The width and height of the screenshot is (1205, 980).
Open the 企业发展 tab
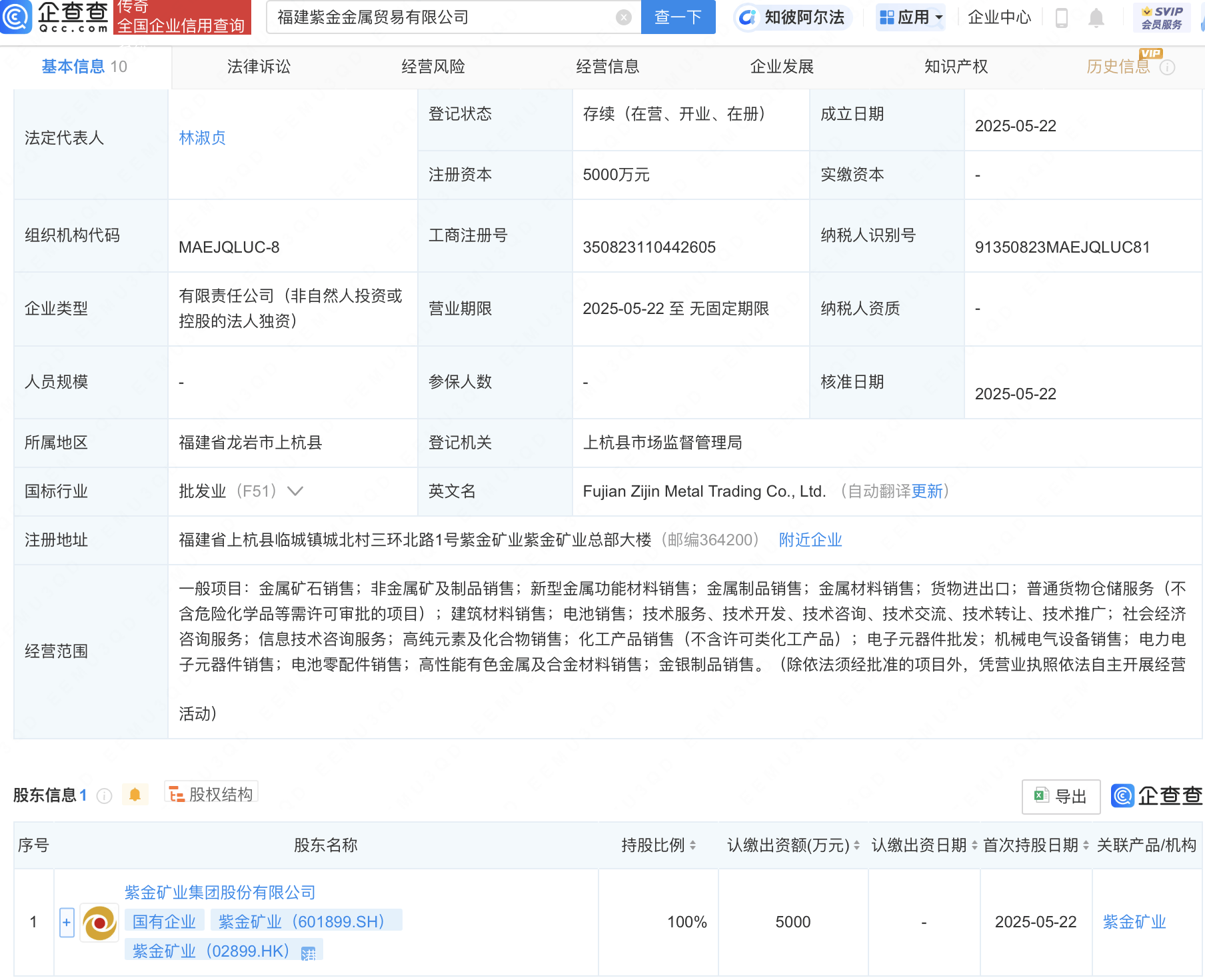(x=782, y=67)
